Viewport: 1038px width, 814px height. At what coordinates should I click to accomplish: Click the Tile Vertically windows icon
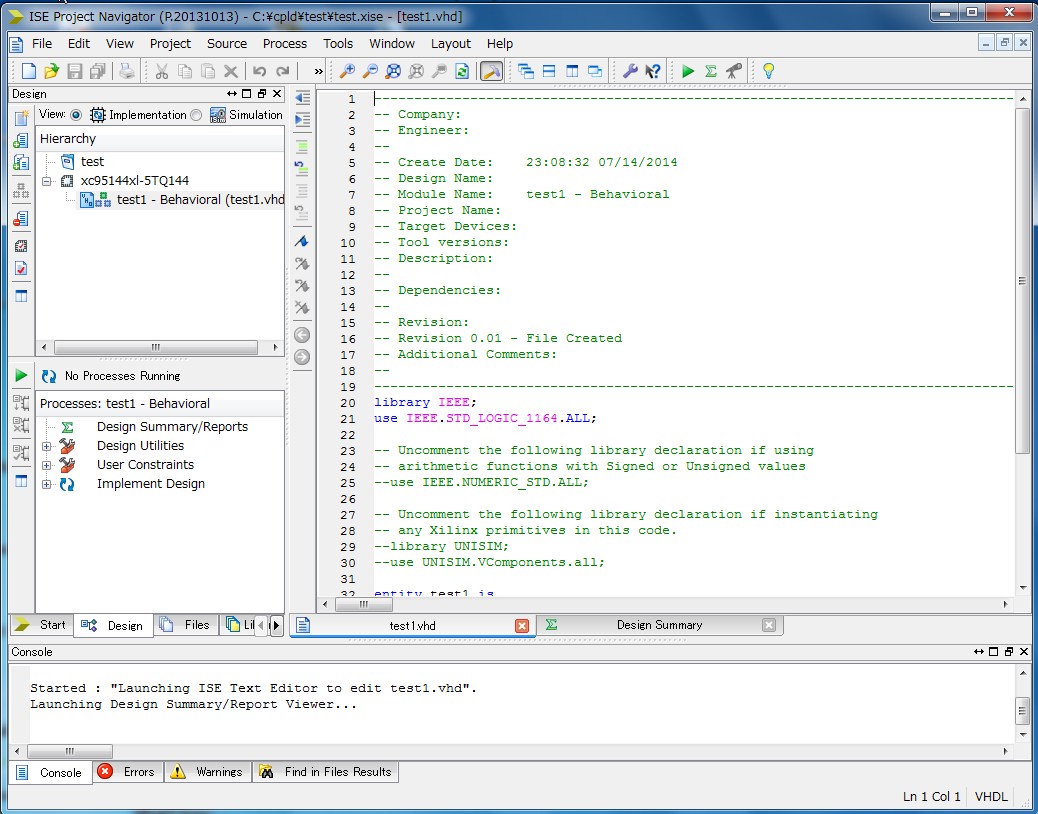(x=572, y=71)
